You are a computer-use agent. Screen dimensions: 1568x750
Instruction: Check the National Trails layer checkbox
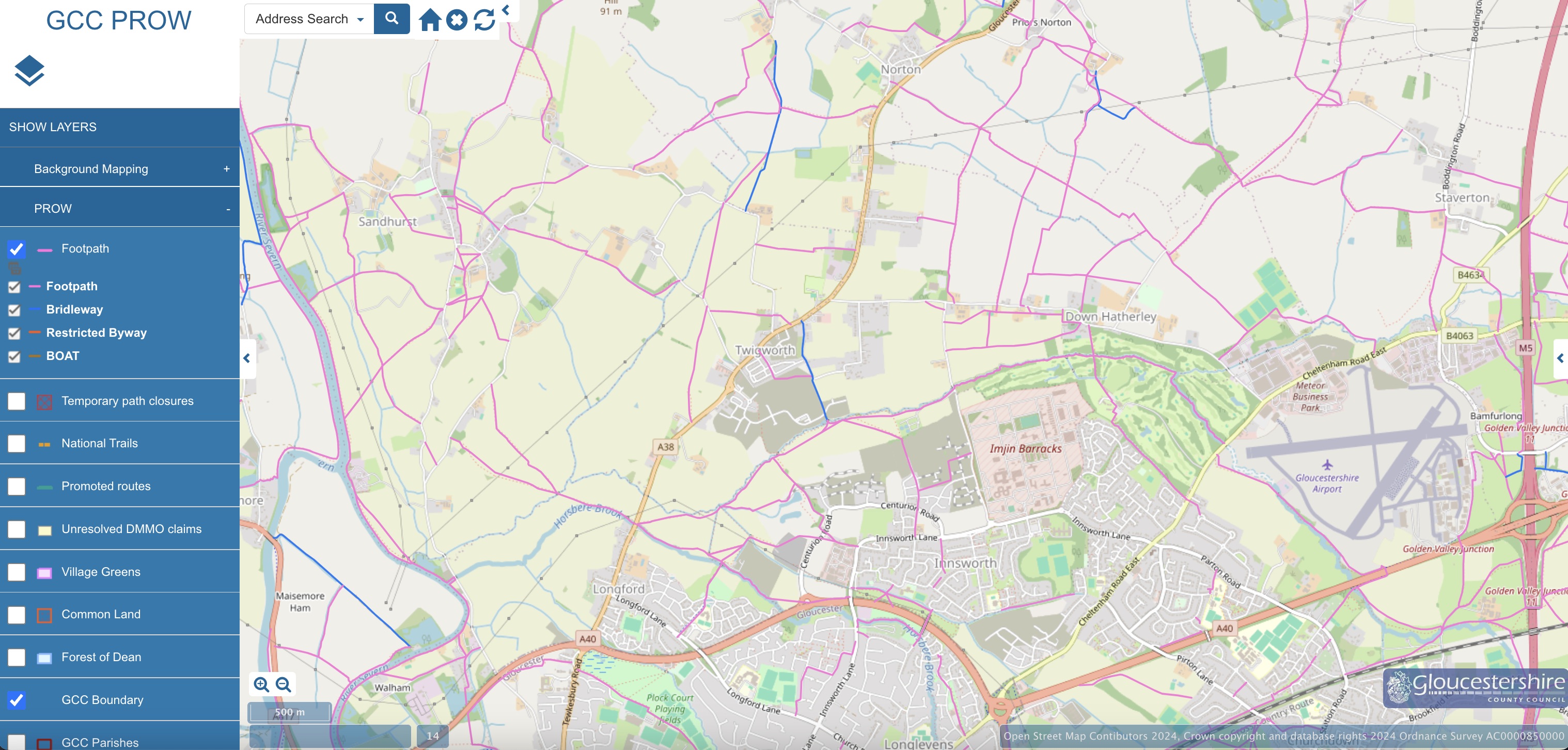(x=16, y=444)
